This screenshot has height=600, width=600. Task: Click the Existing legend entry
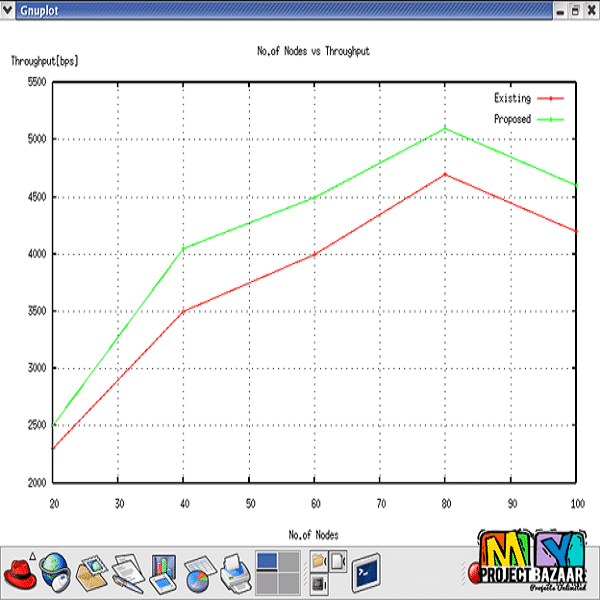tap(512, 98)
